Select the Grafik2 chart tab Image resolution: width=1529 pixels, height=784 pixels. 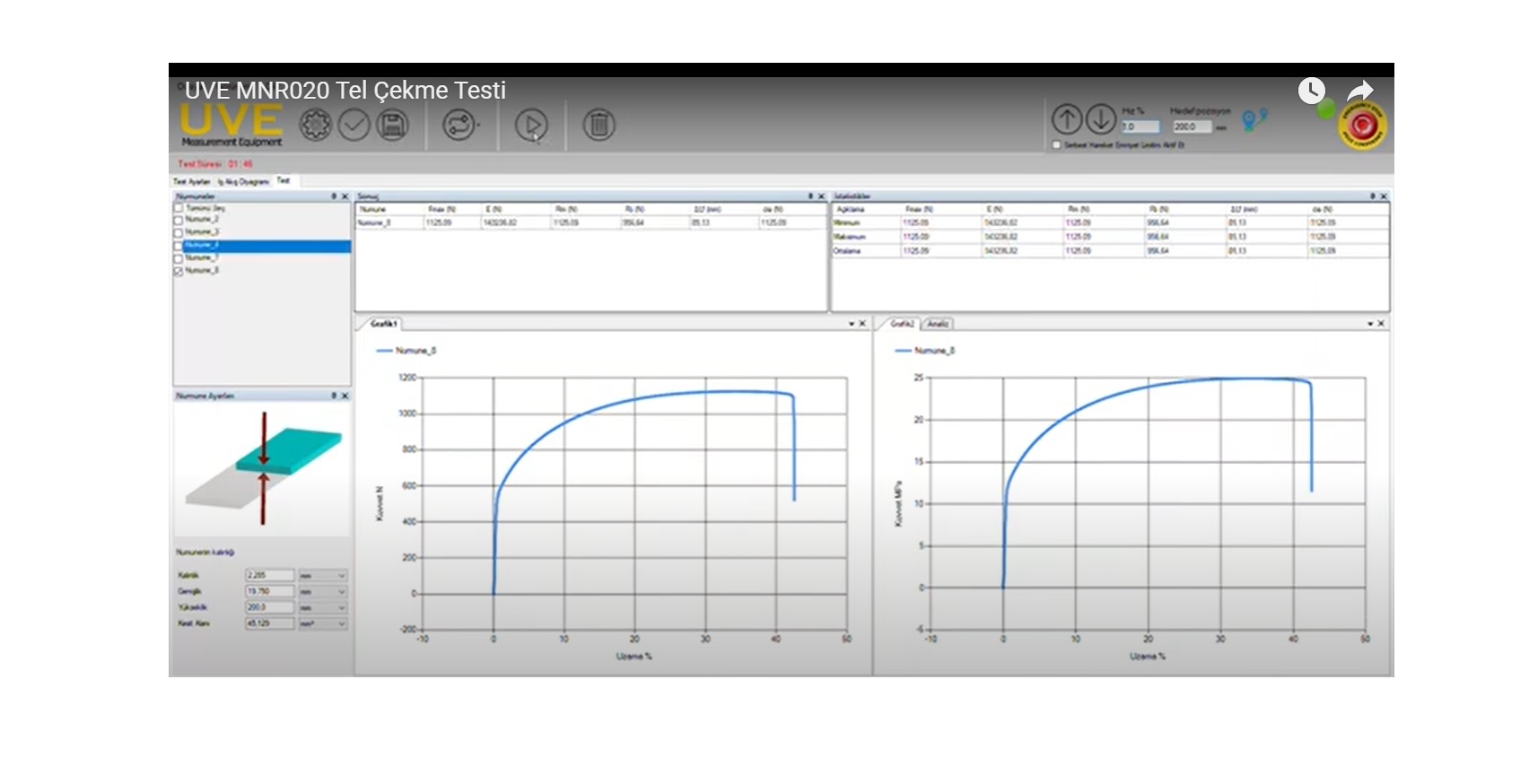tap(902, 323)
